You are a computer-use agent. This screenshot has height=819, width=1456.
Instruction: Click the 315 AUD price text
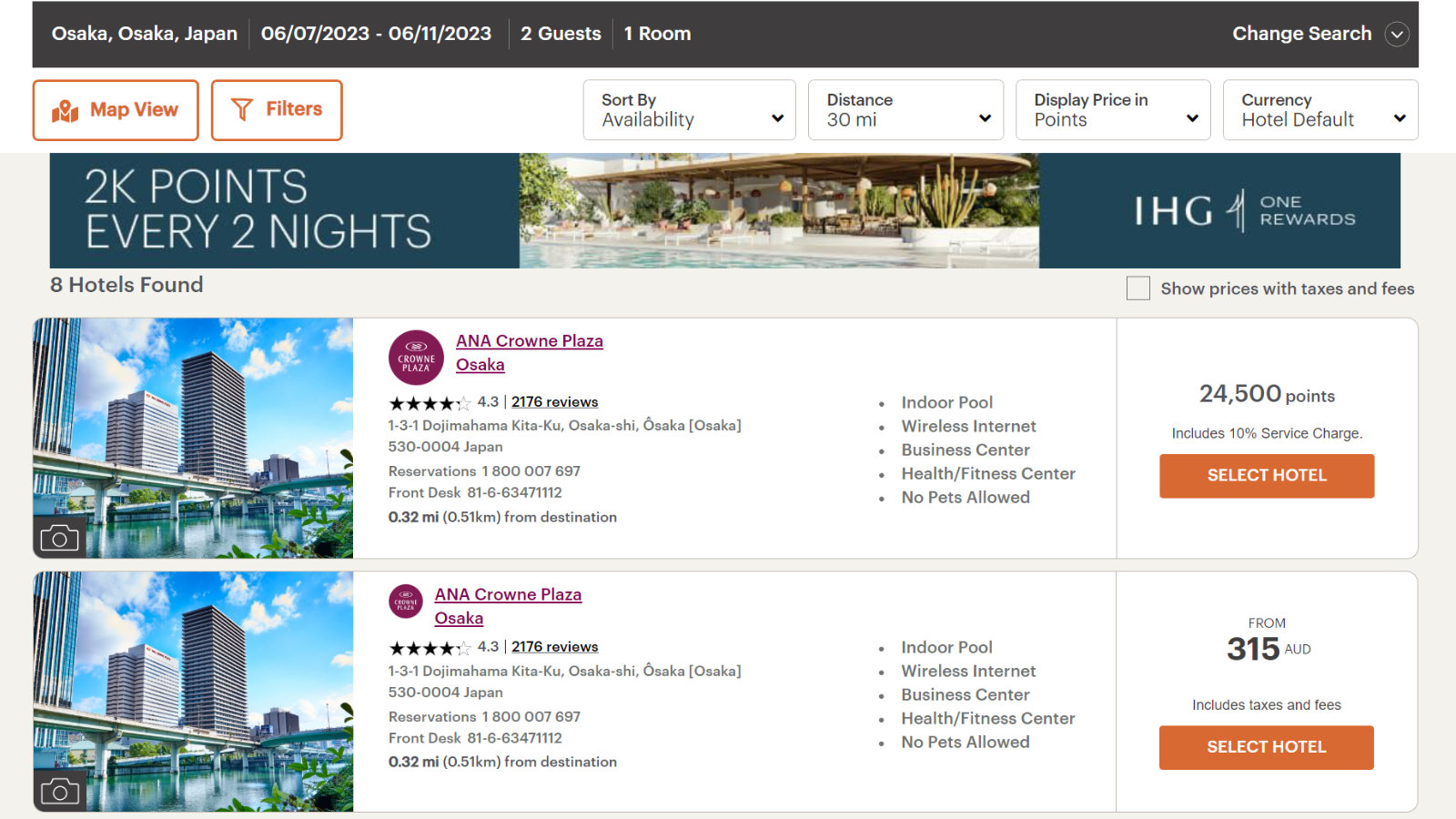coord(1269,649)
